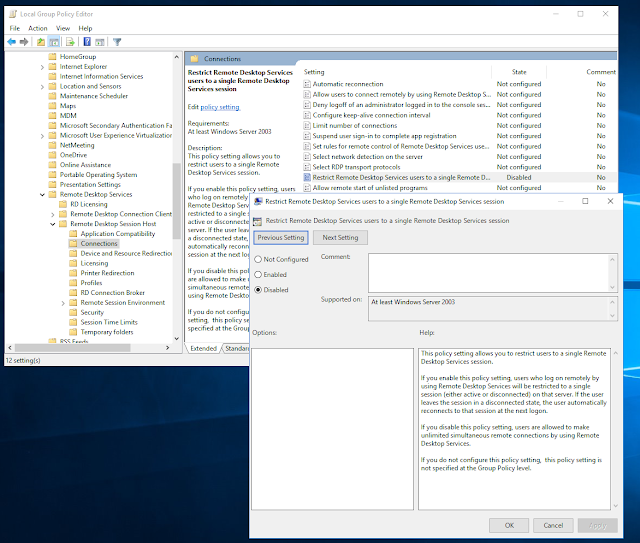The image size is (640, 543).
Task: Click the Up one level folder icon
Action: tap(41, 42)
